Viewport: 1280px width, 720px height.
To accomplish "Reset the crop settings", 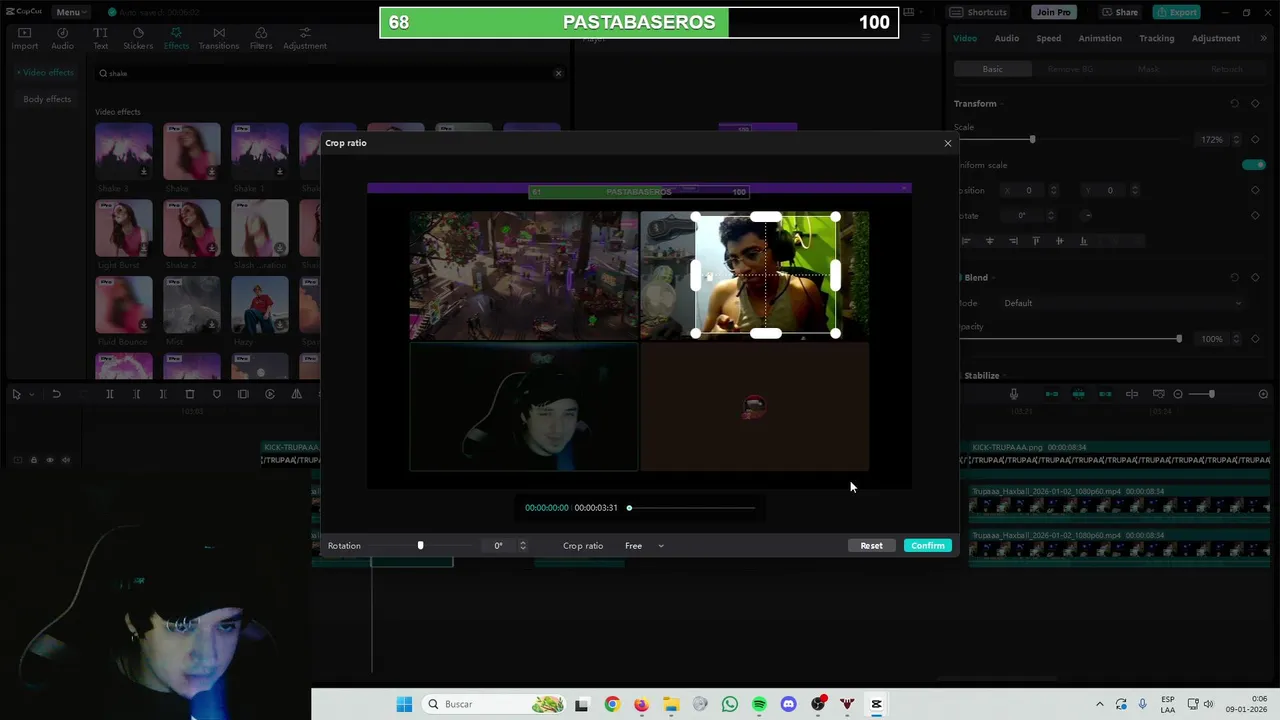I will tap(872, 546).
